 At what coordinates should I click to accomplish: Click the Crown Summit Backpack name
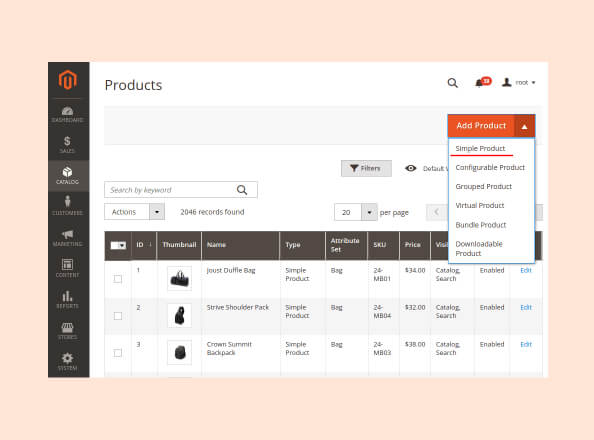[x=229, y=348]
